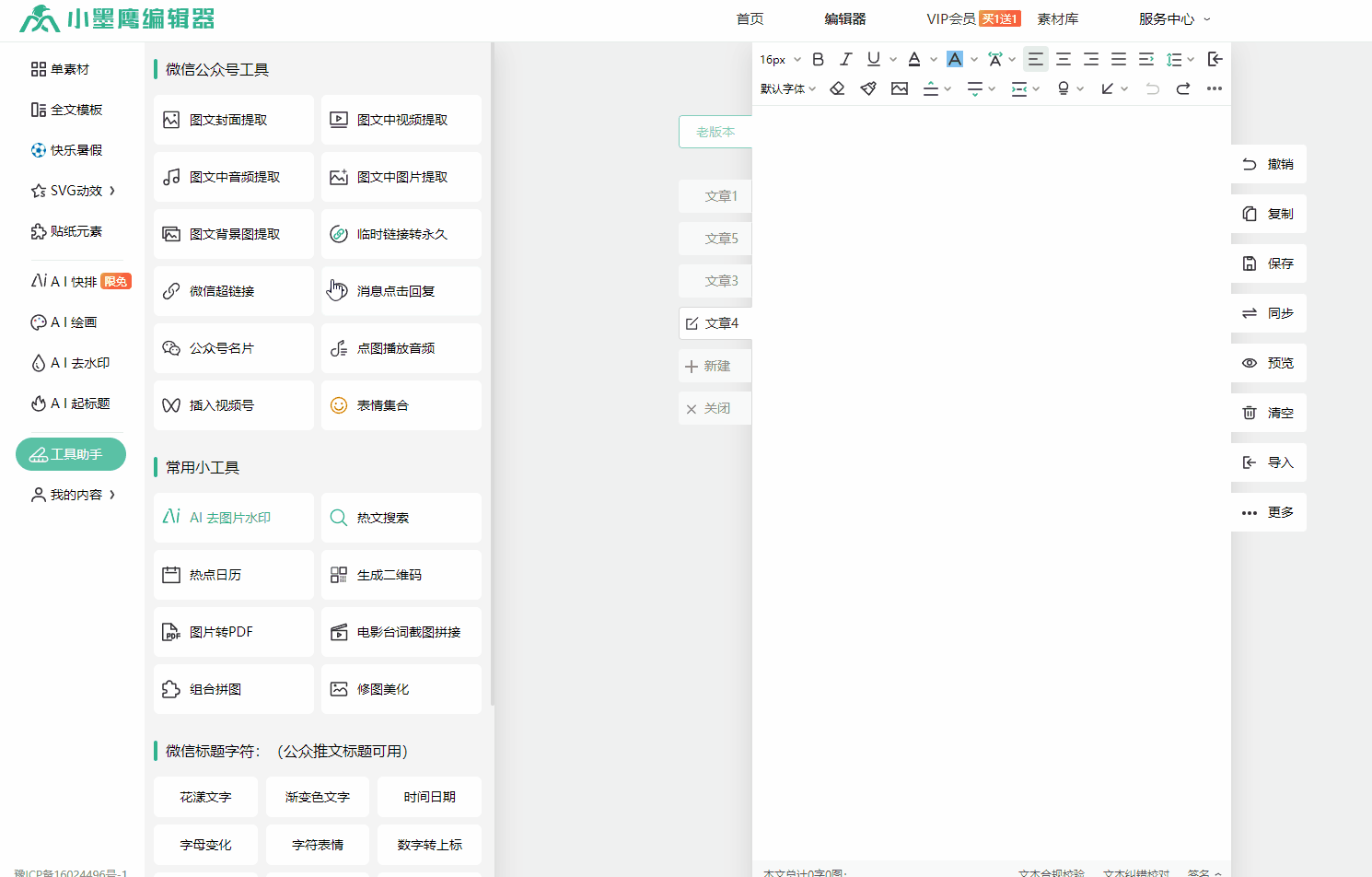1372x877 pixels.
Task: Open 图文中视频提取 tool
Action: (x=401, y=120)
